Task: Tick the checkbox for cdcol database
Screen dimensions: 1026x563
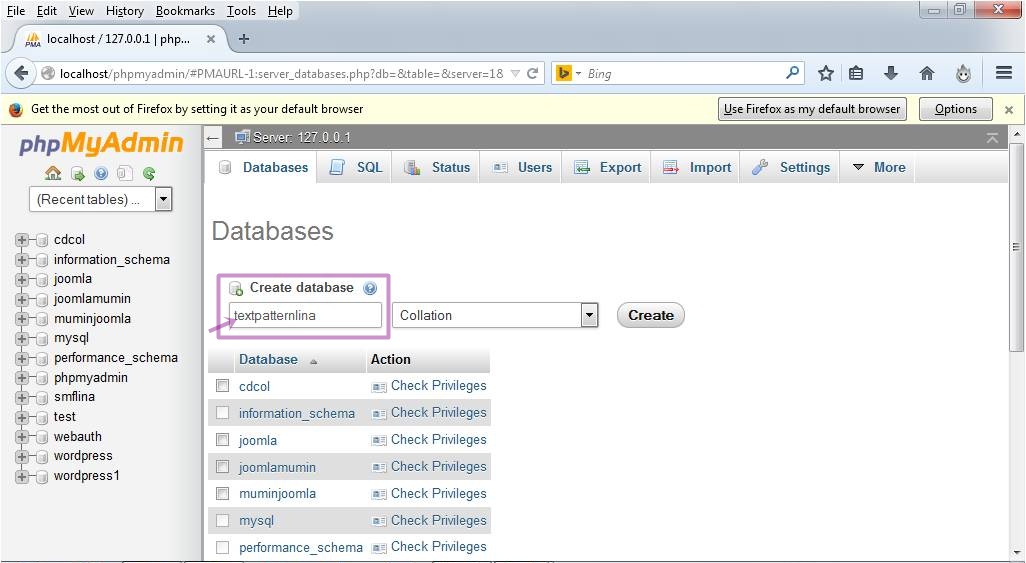Action: (x=222, y=386)
